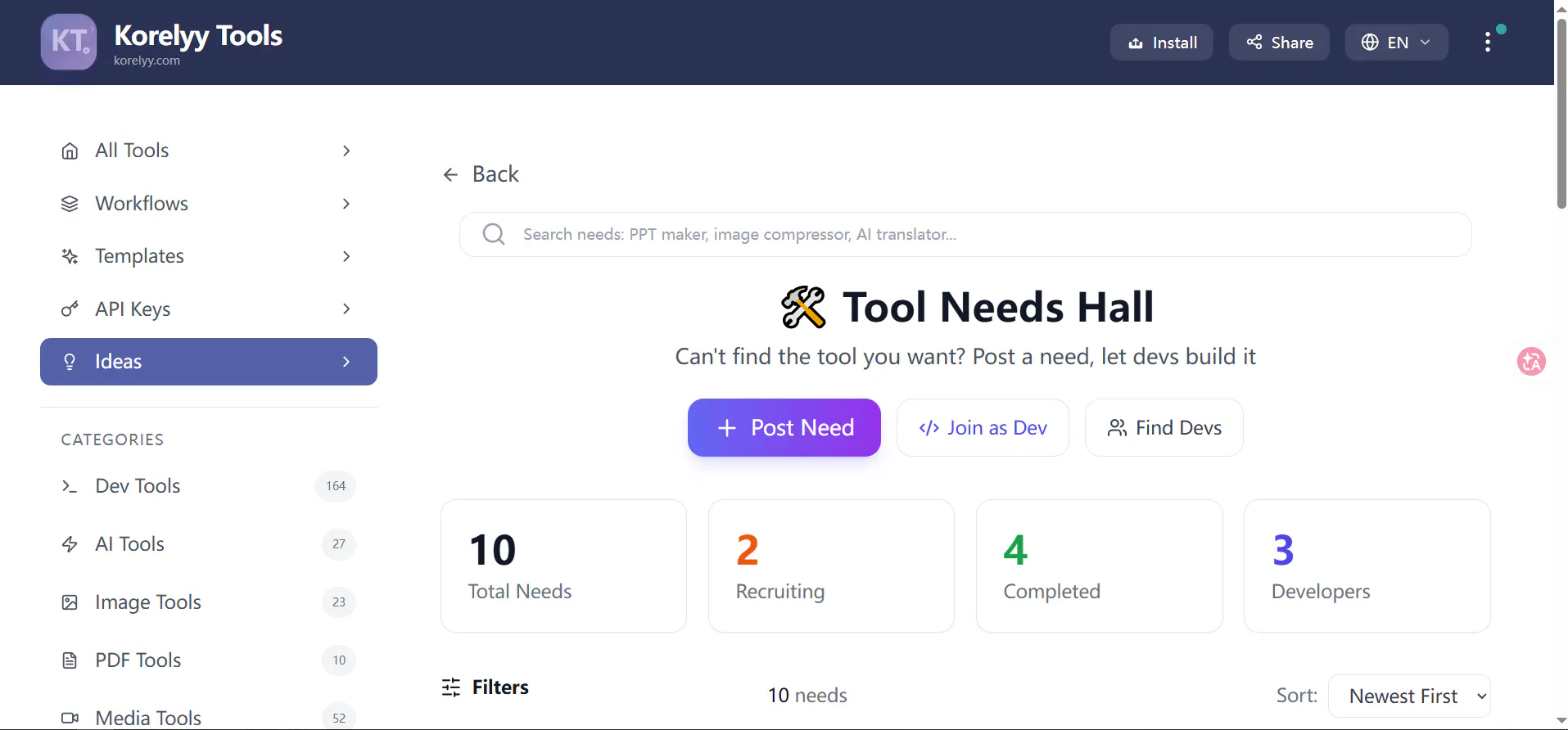Click the key icon beside API Keys
1568x730 pixels.
(x=70, y=309)
